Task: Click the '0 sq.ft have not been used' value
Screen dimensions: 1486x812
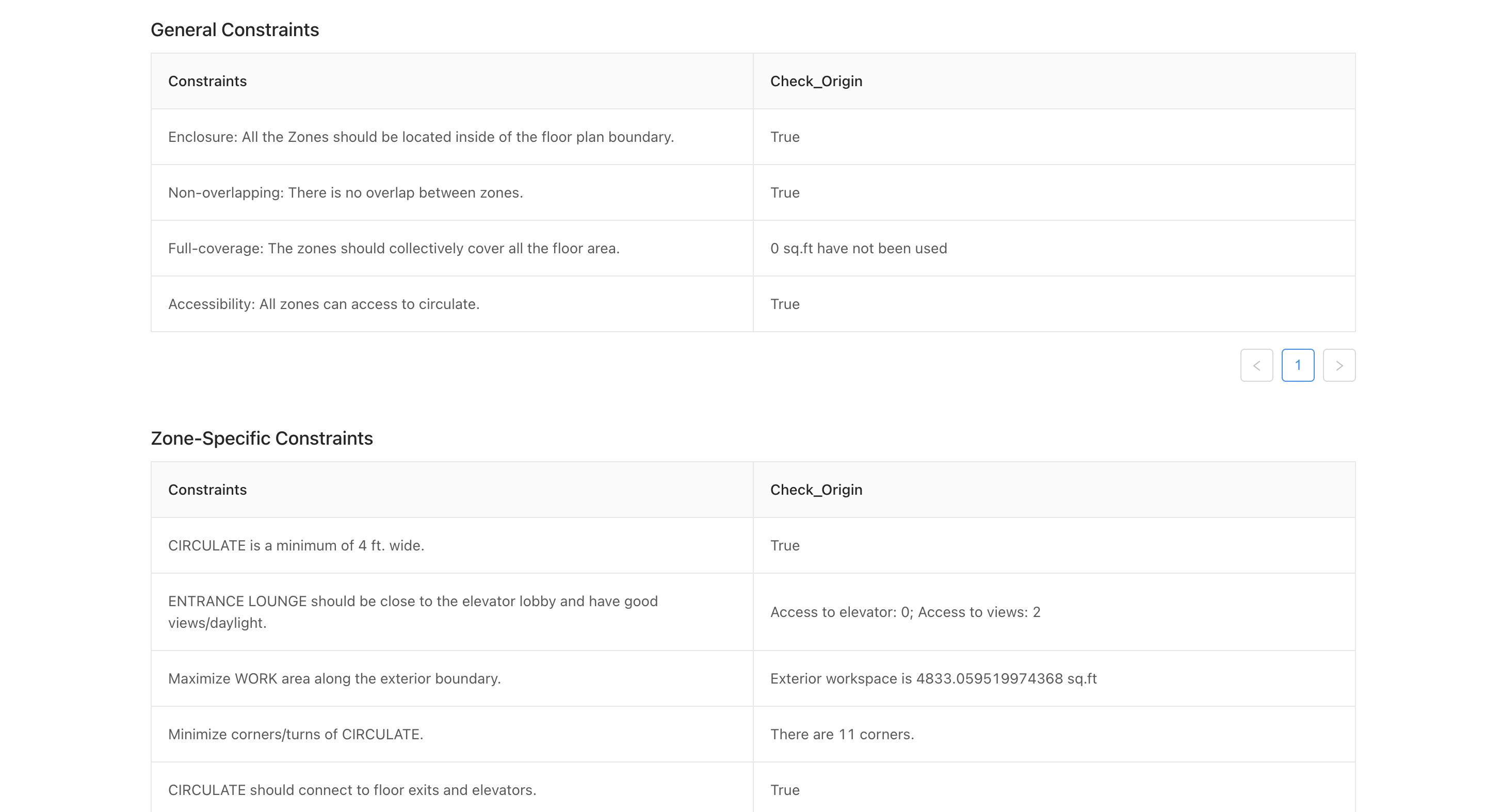Action: 859,248
